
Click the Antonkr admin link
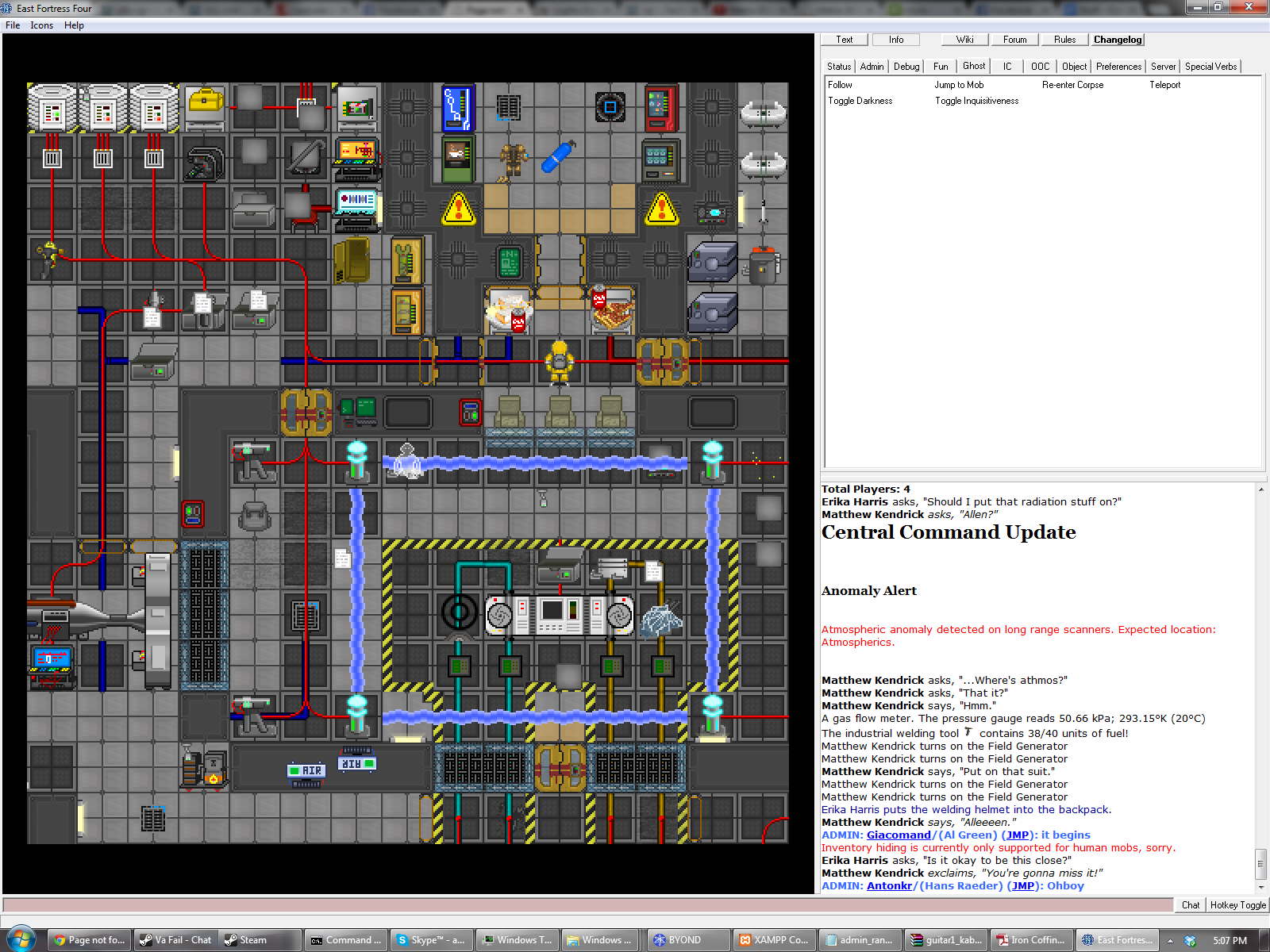point(889,885)
